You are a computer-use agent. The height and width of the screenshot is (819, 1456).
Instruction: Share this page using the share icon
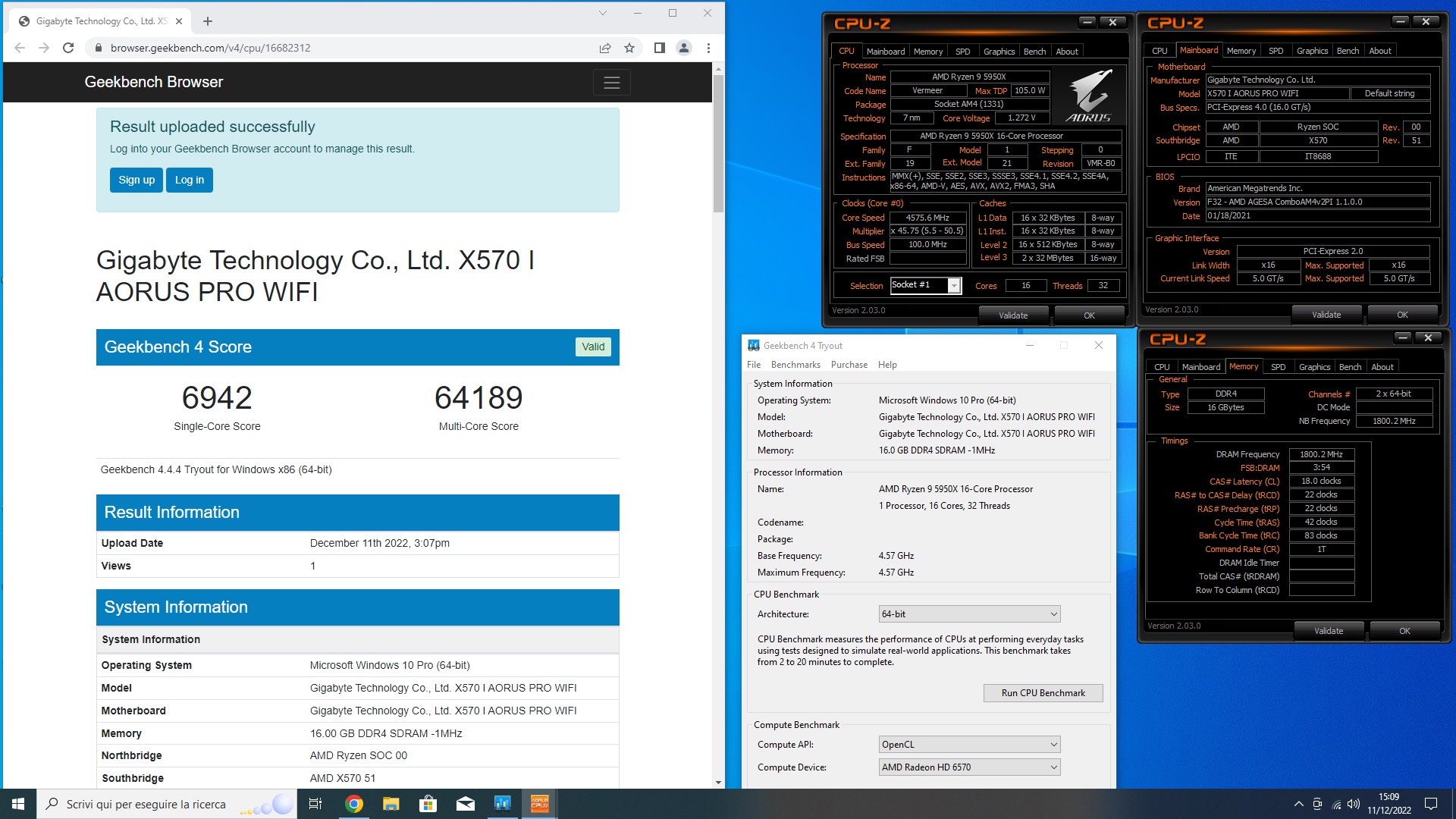(x=604, y=48)
